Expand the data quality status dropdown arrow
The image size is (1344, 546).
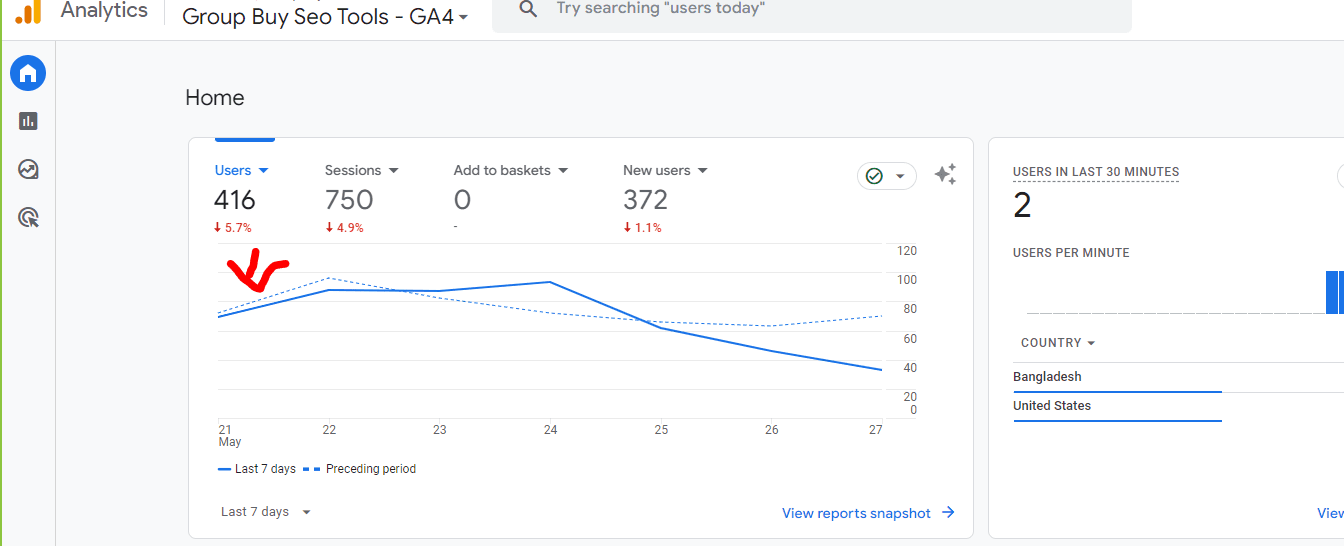900,177
